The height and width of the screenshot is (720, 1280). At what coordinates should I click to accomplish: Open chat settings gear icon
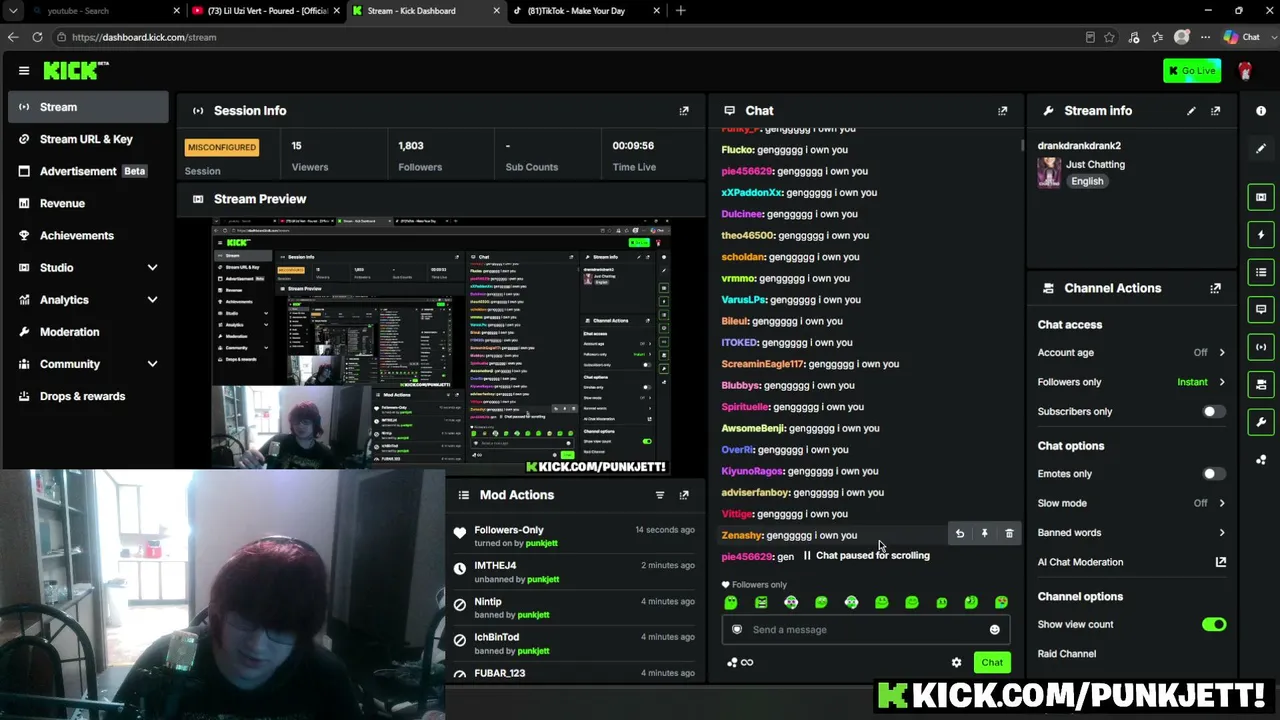coord(956,662)
